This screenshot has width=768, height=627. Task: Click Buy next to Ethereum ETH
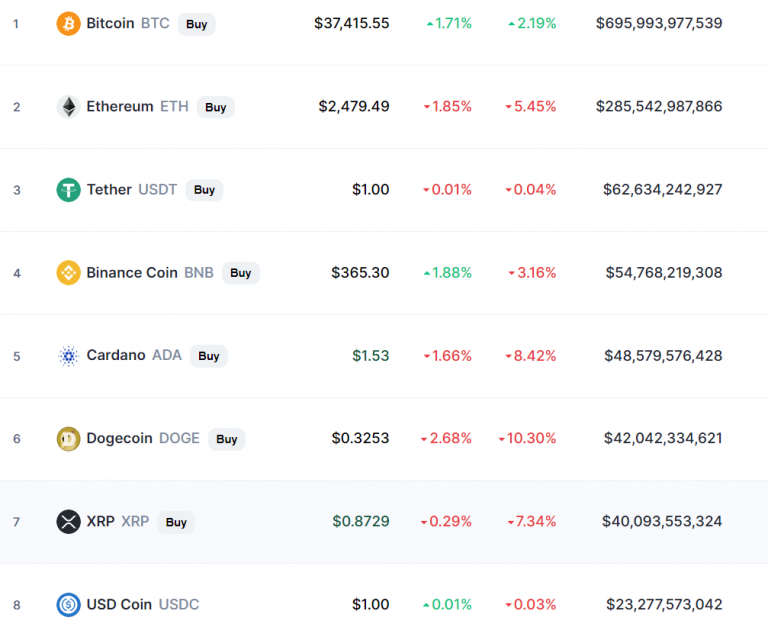coord(216,107)
